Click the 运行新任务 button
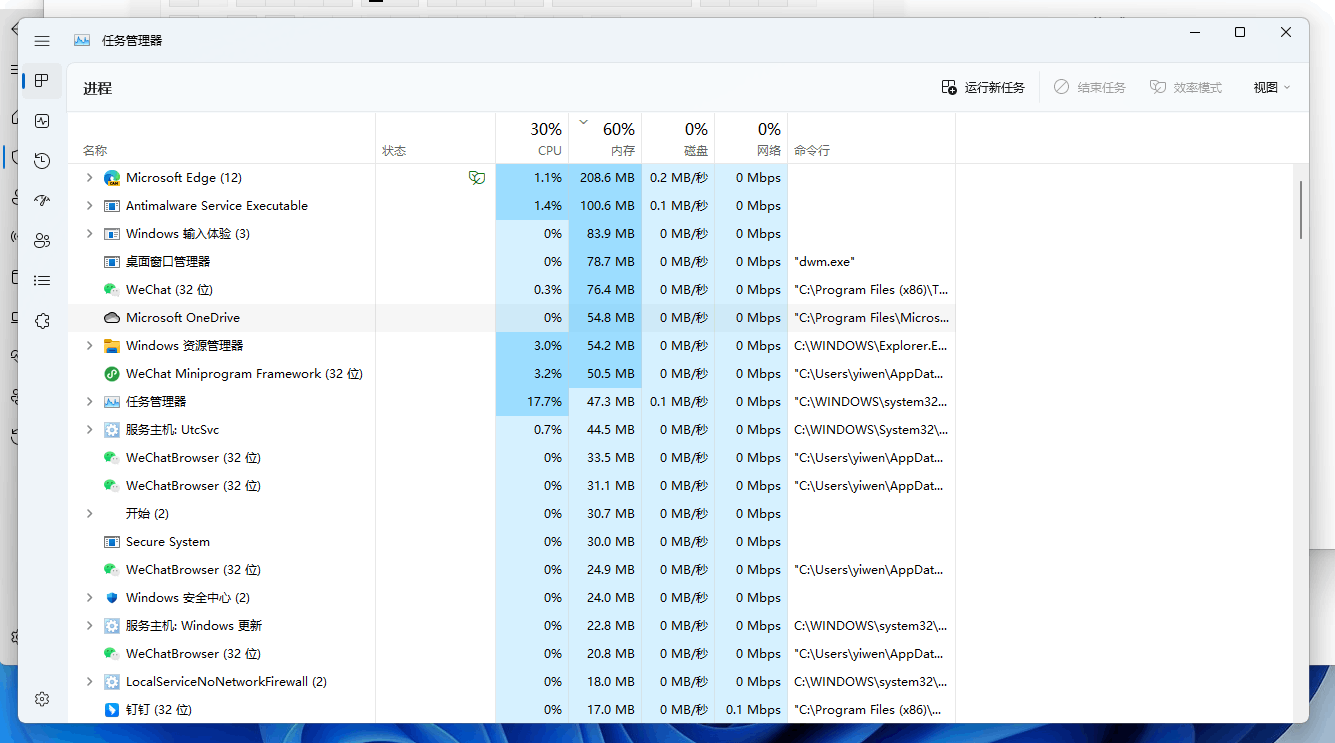The height and width of the screenshot is (743, 1335). click(x=983, y=88)
